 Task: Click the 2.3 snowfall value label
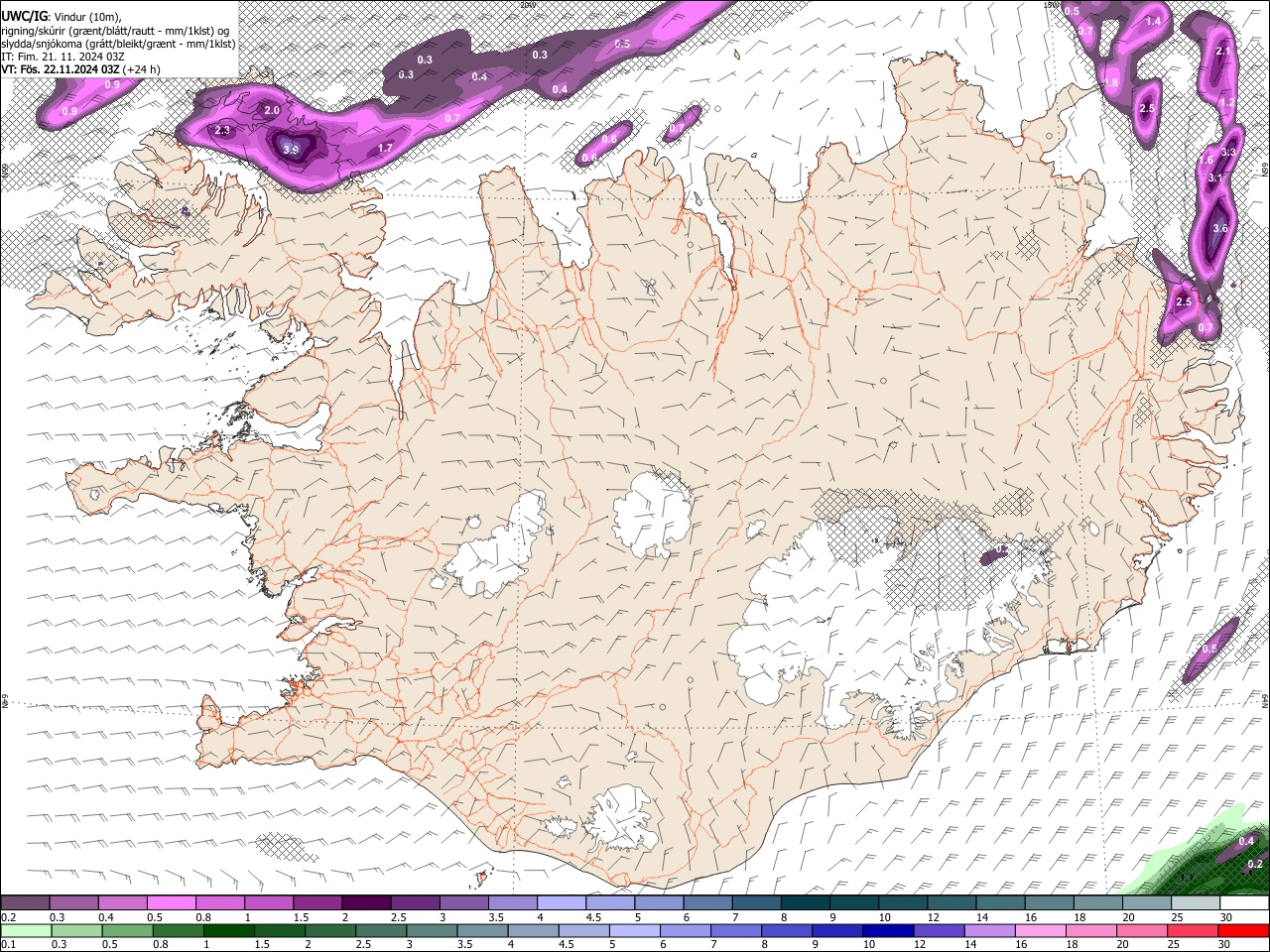222,130
